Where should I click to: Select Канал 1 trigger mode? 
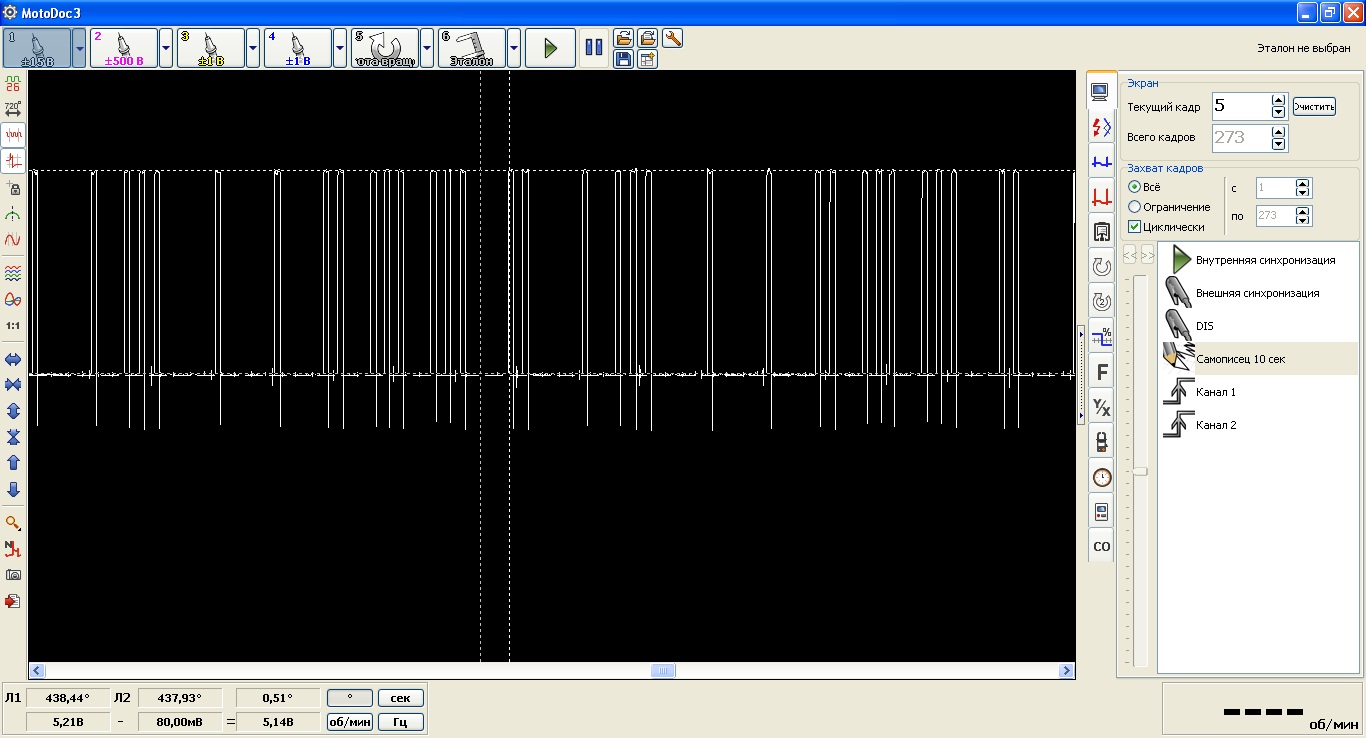pyautogui.click(x=1258, y=392)
